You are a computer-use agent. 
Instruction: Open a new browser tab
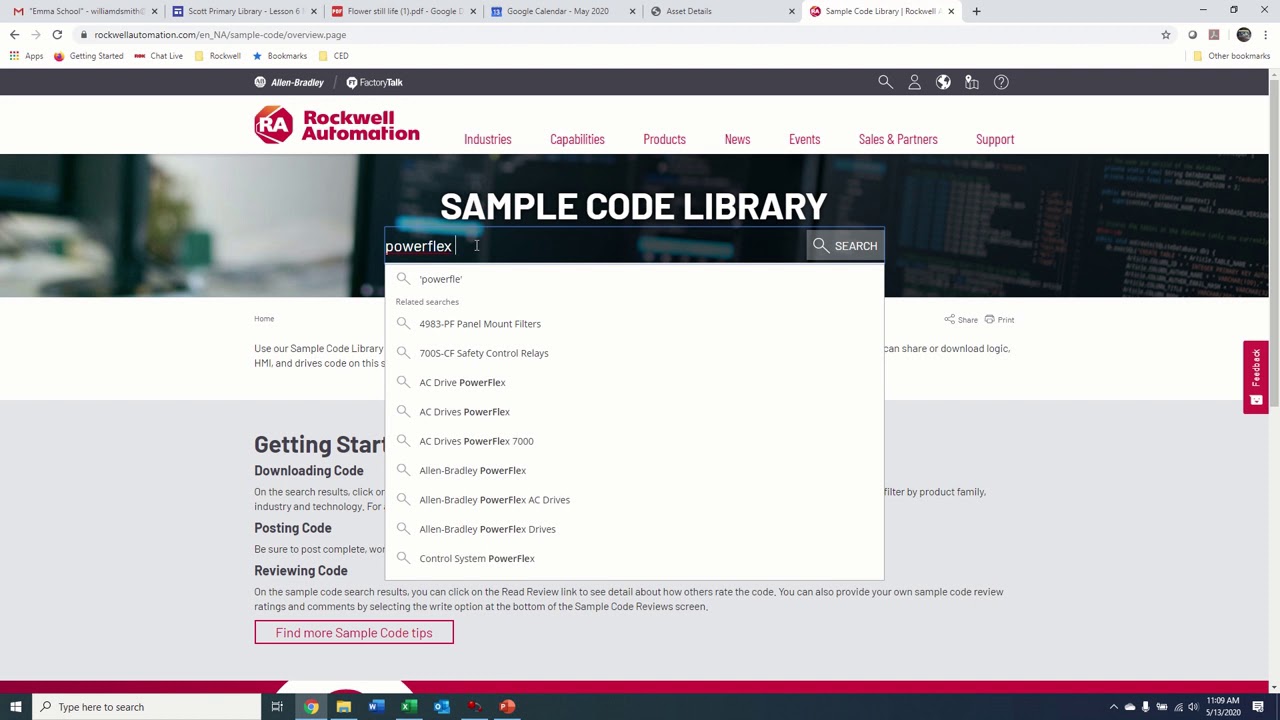click(x=976, y=11)
